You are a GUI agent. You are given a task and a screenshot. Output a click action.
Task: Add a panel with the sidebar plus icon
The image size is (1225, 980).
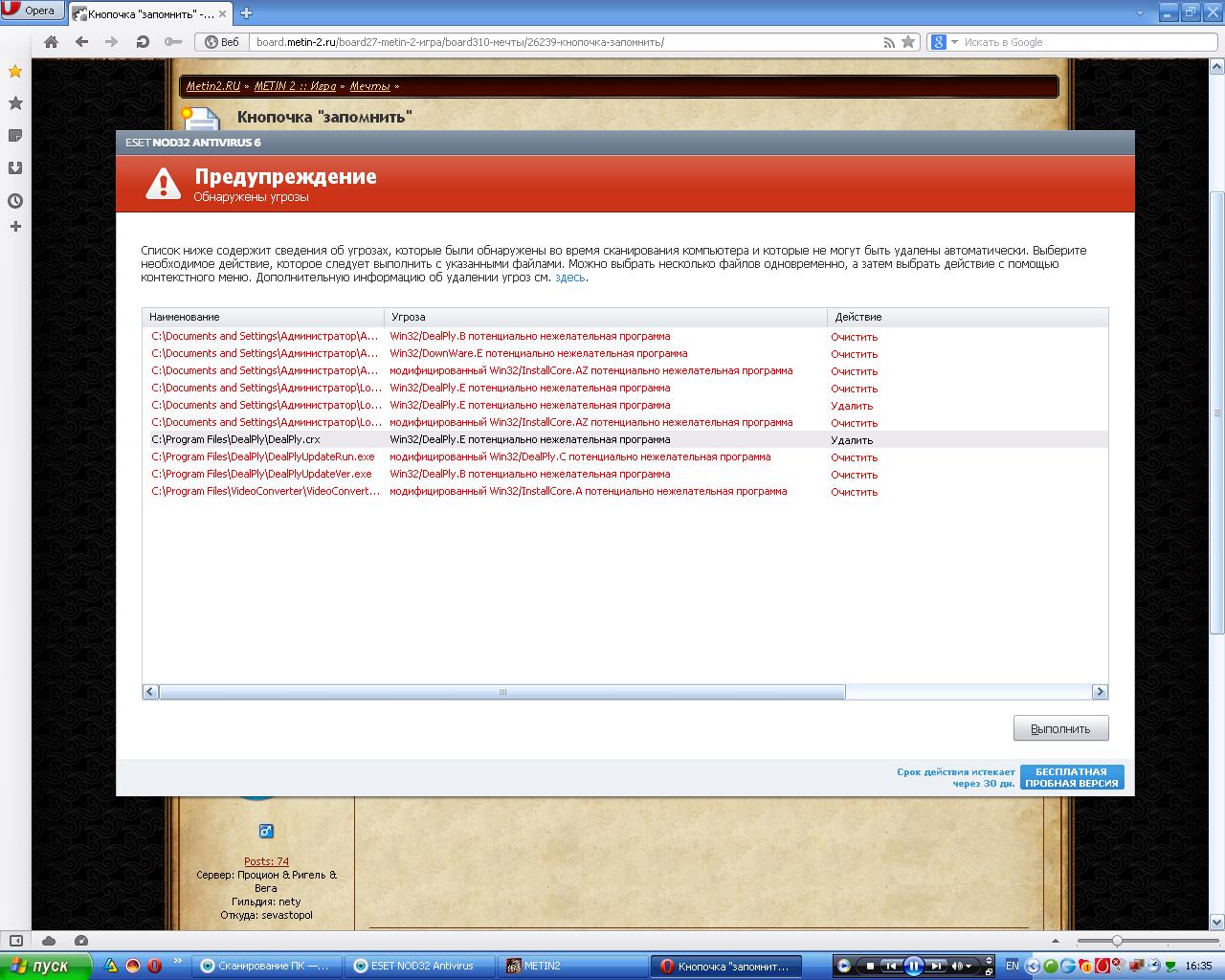15,227
